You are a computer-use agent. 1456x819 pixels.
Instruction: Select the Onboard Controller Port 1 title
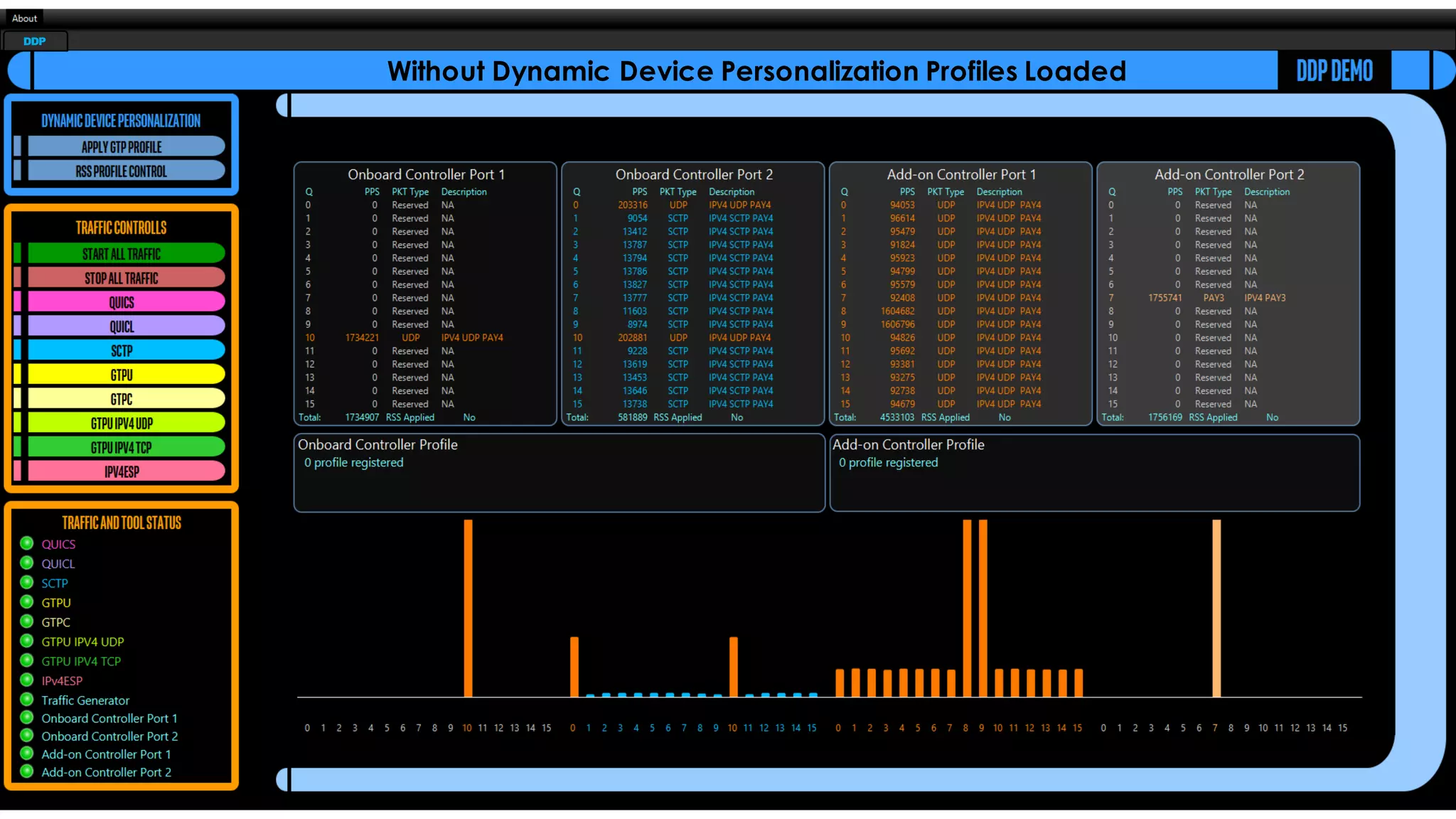(426, 174)
